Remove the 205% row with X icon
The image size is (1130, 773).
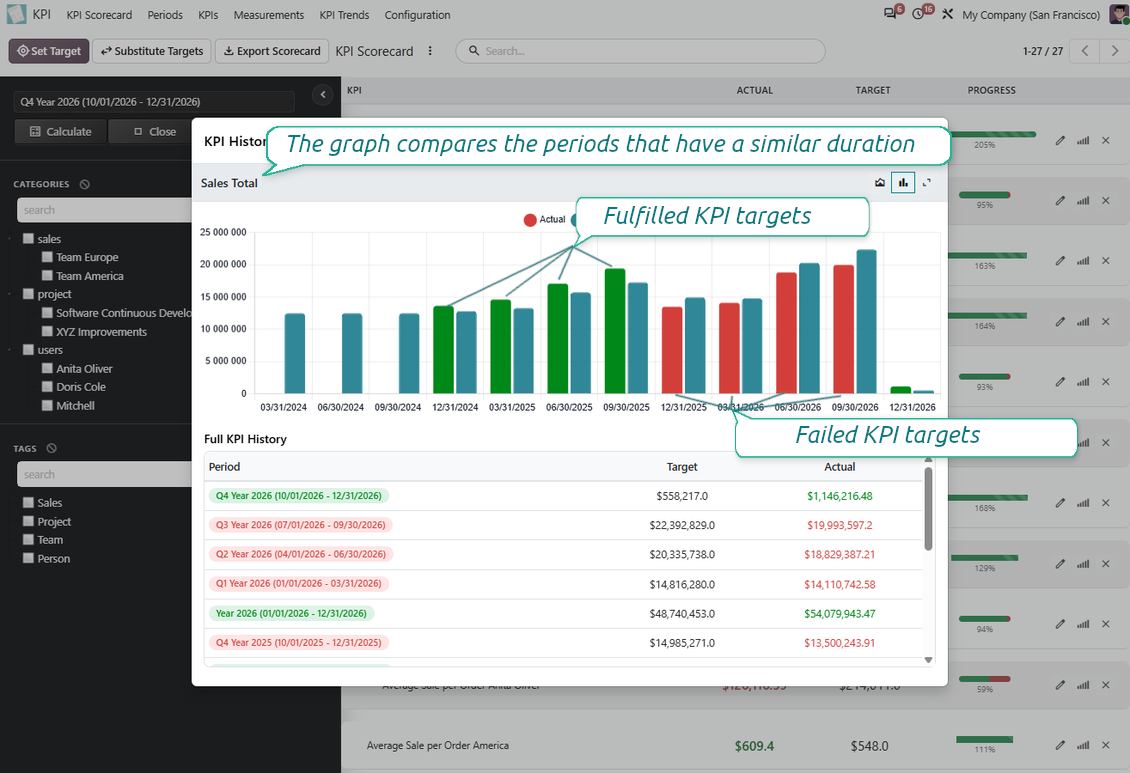tap(1106, 140)
